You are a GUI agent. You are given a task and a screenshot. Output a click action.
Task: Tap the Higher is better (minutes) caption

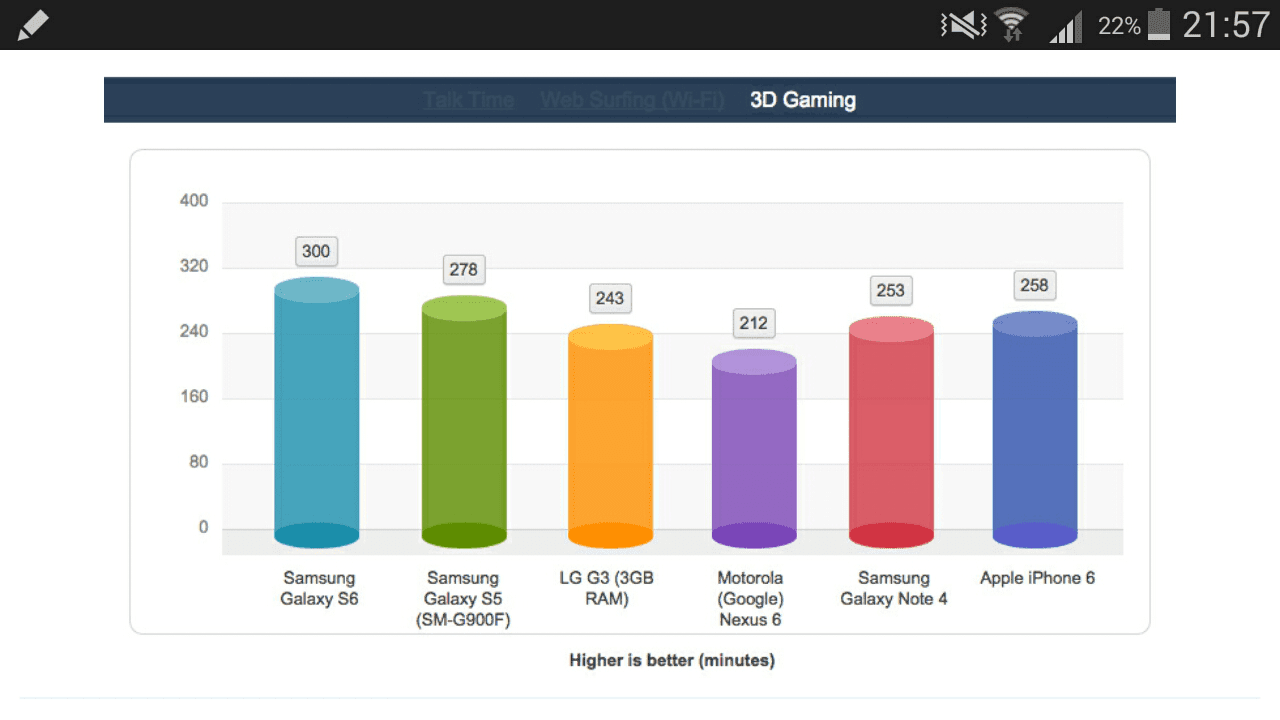[x=672, y=660]
